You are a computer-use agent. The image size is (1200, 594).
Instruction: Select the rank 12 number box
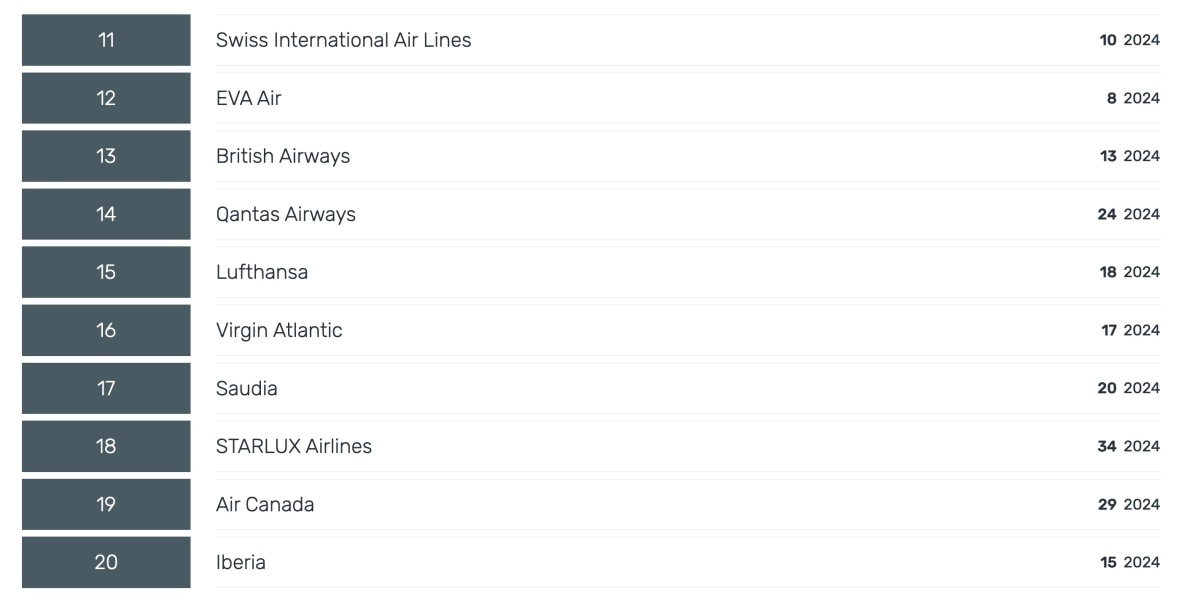click(106, 98)
